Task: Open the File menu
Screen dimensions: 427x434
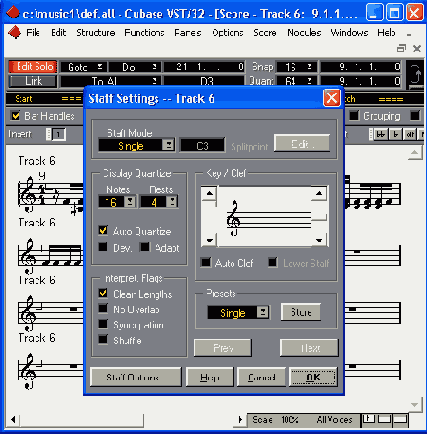Action: [x=33, y=33]
